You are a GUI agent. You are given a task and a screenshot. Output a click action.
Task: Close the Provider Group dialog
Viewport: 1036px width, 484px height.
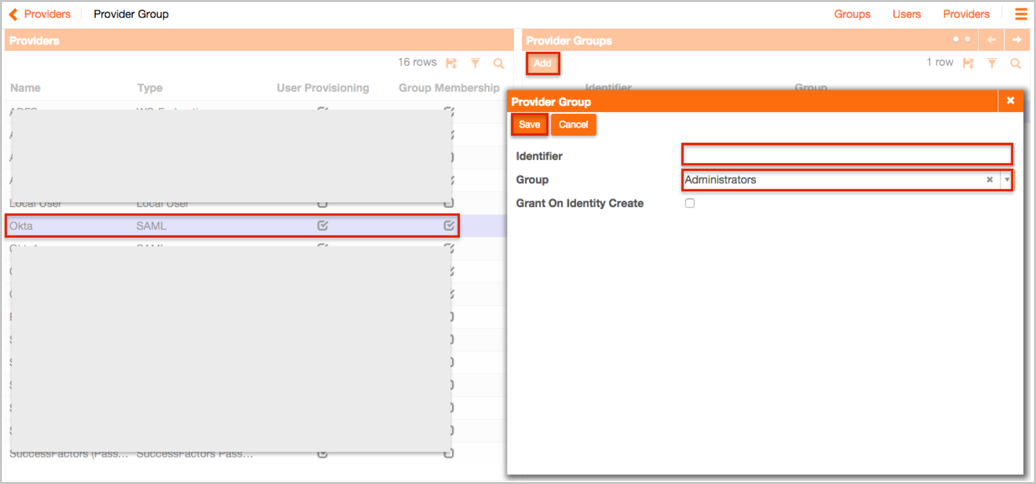click(1010, 101)
